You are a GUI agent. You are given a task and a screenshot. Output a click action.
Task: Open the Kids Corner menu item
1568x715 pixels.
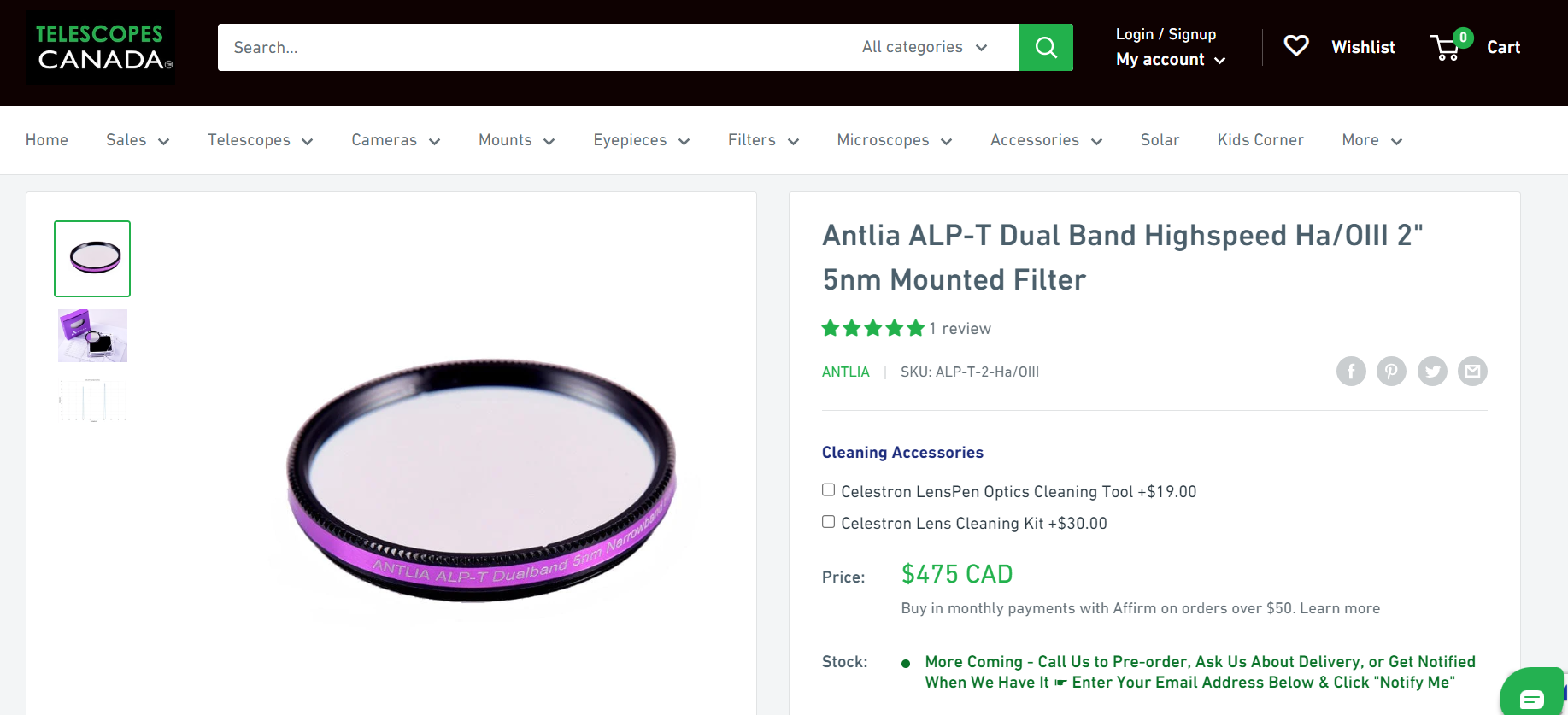click(x=1260, y=140)
